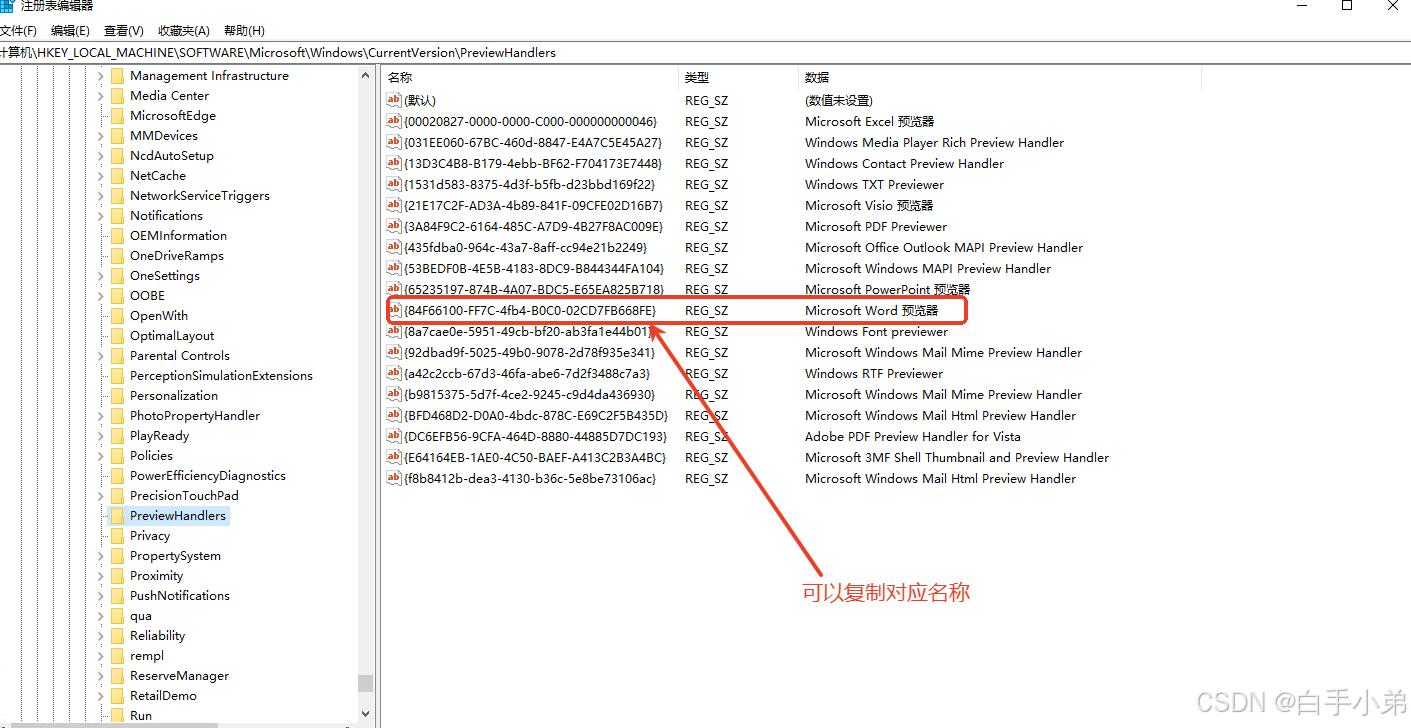Select the PrecisionTouchPad key

click(x=184, y=495)
